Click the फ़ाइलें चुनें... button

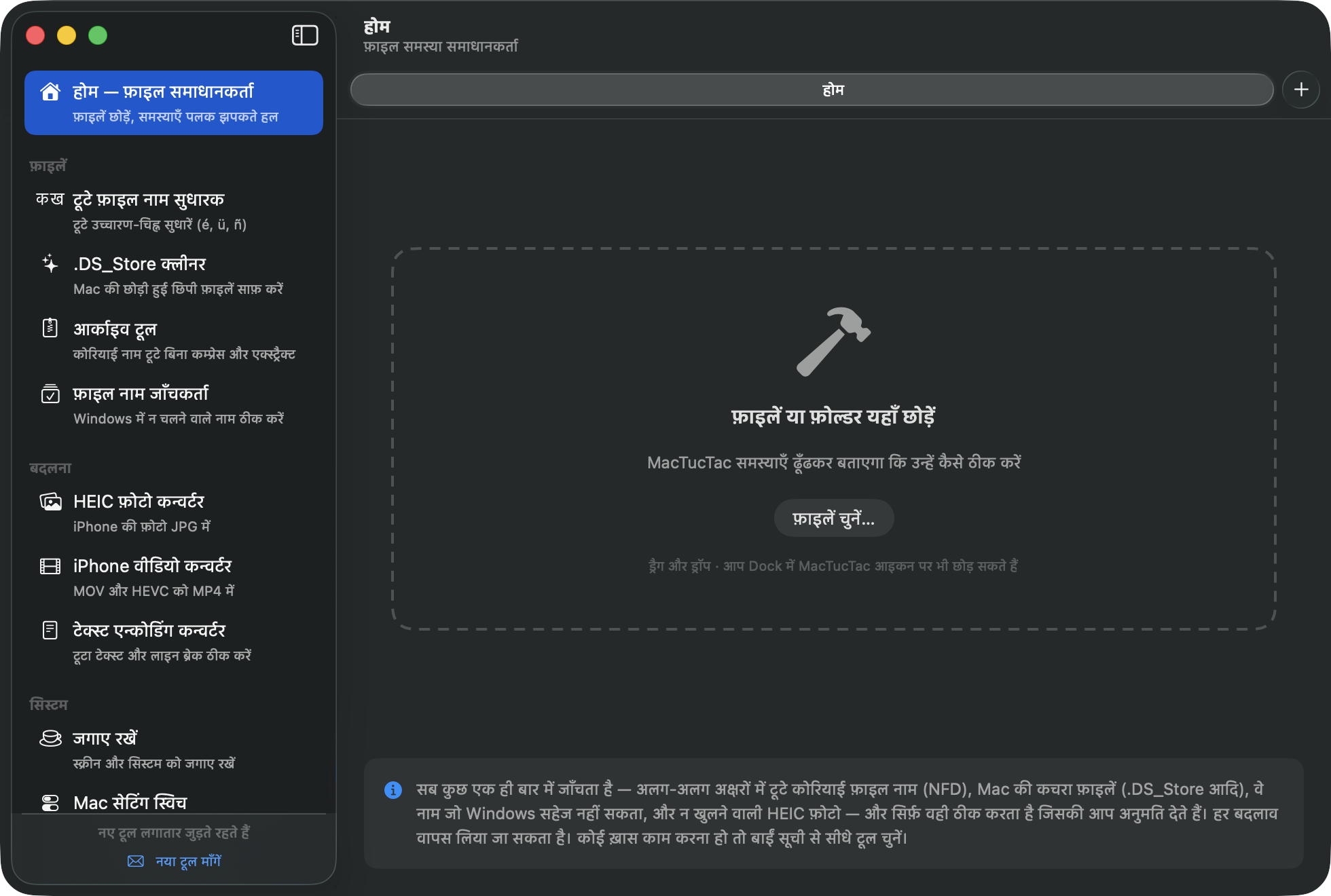833,519
